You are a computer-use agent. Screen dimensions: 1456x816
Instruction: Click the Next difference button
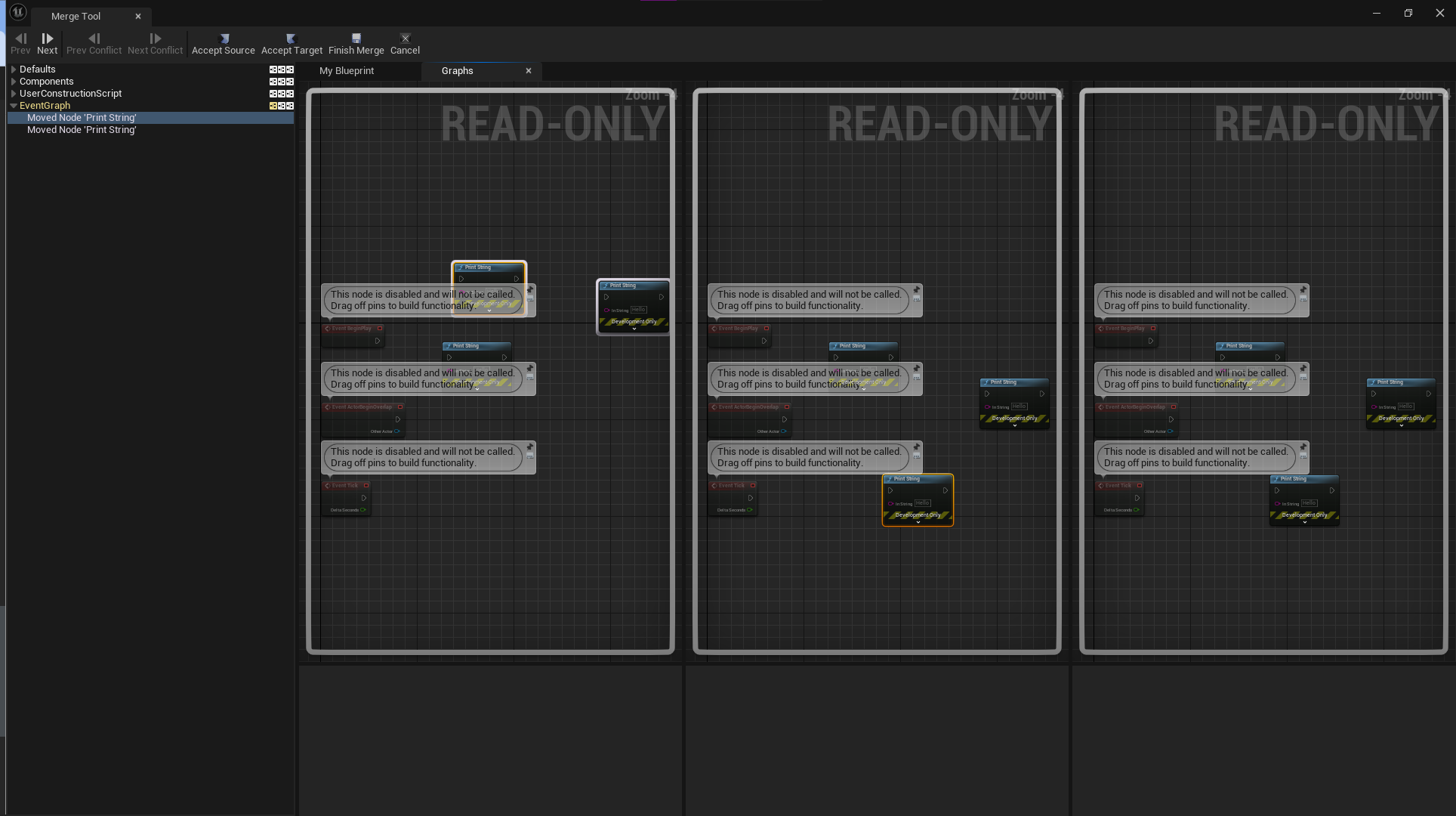pos(47,43)
